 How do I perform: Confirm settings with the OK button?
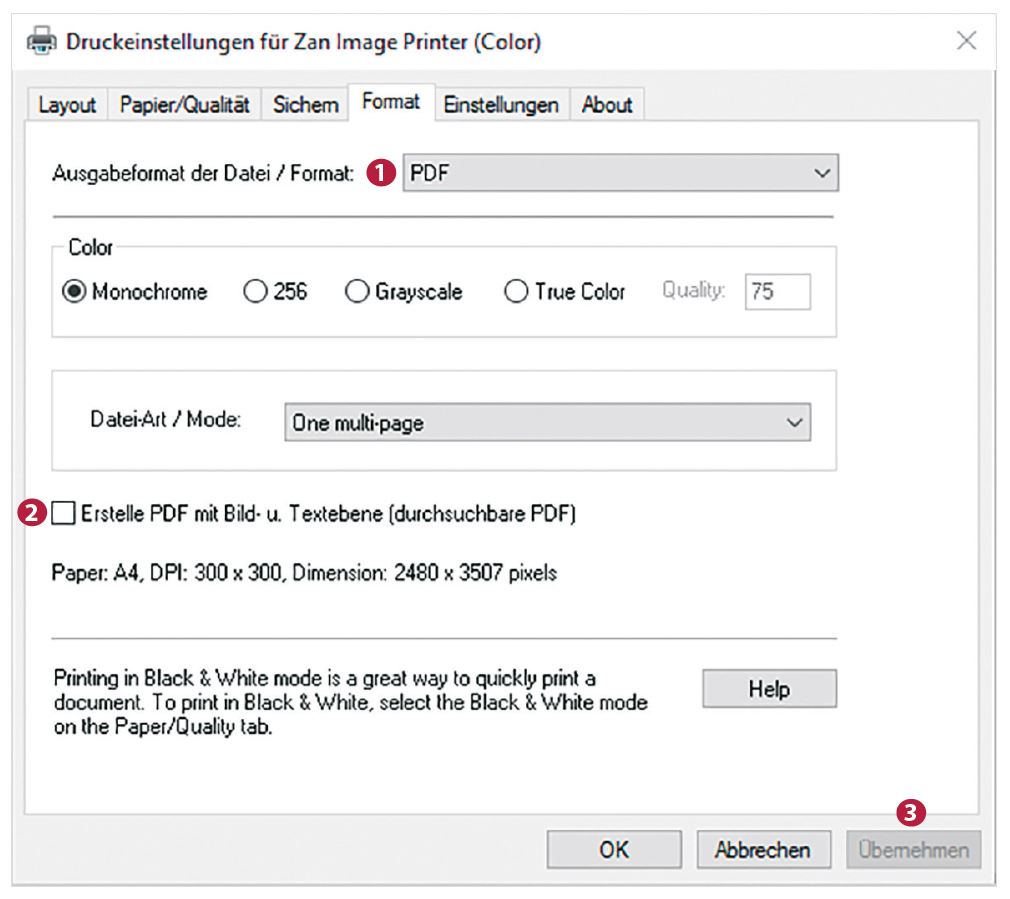[x=613, y=850]
